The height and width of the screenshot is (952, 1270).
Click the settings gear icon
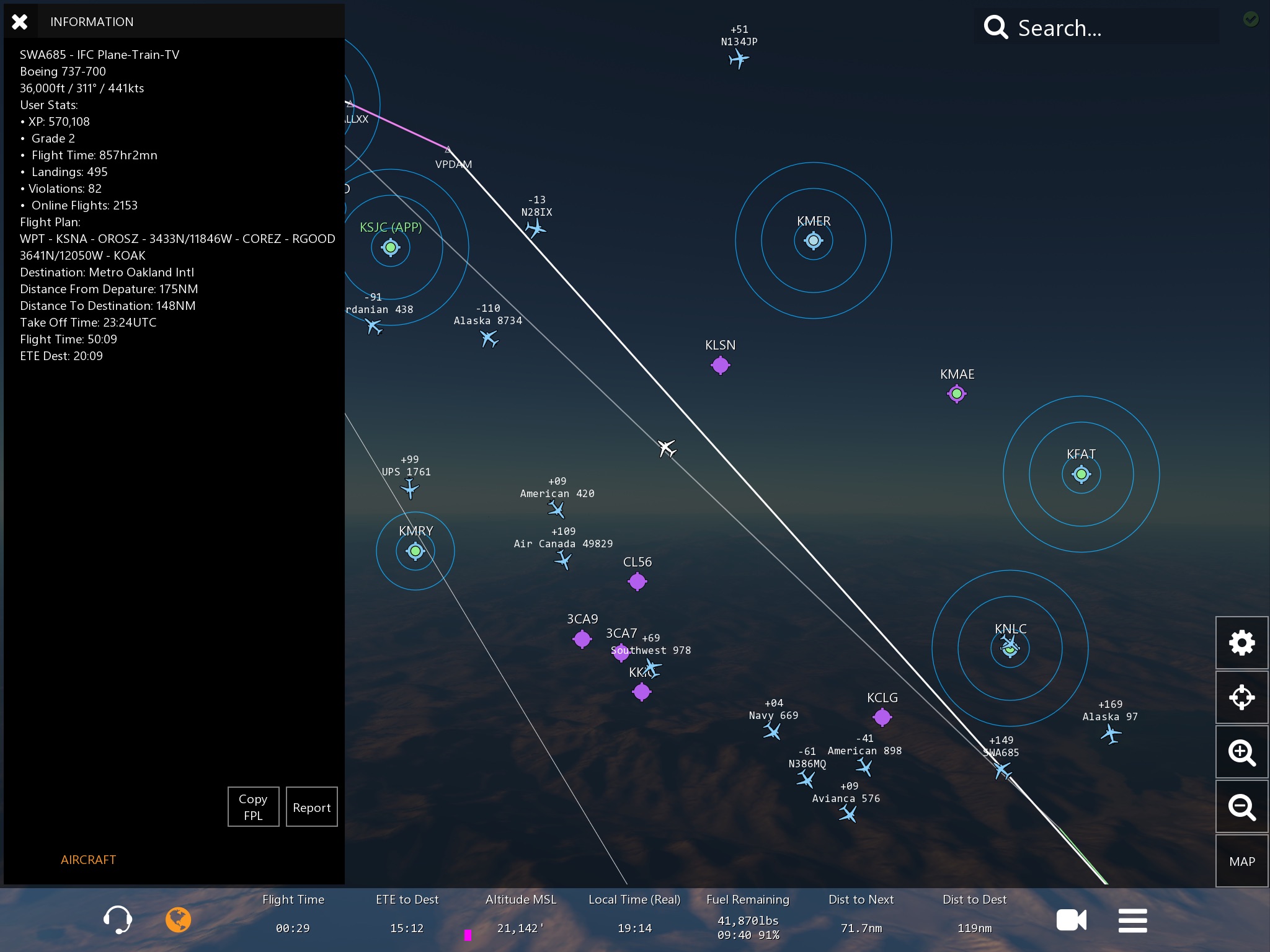(1241, 643)
